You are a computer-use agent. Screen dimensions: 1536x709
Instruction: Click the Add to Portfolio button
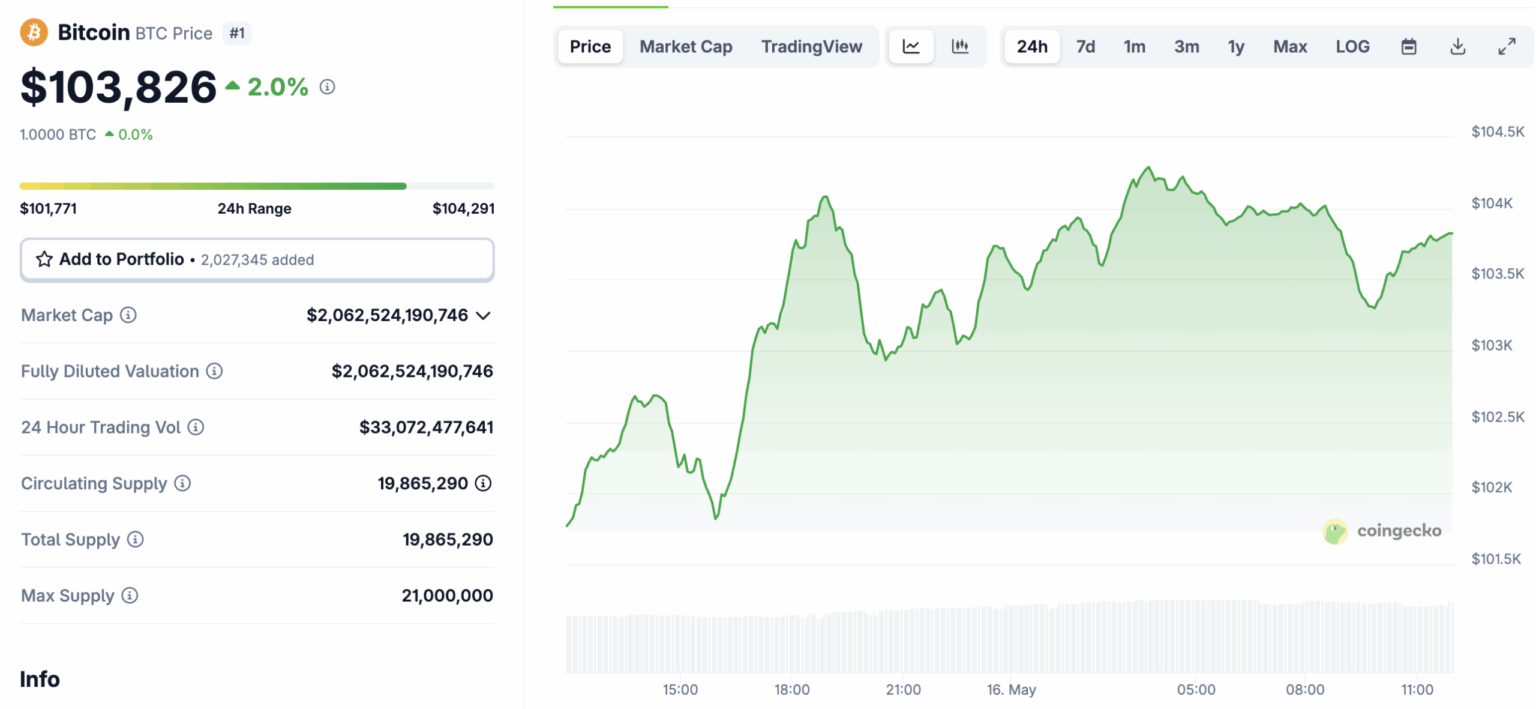[257, 258]
